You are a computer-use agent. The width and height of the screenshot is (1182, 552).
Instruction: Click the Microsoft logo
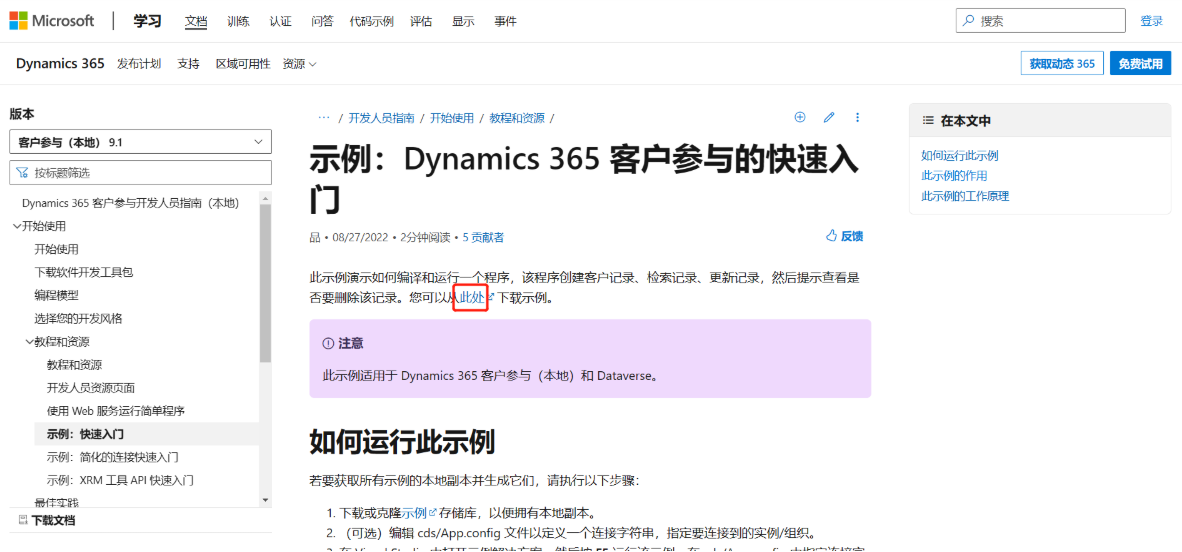pyautogui.click(x=52, y=21)
